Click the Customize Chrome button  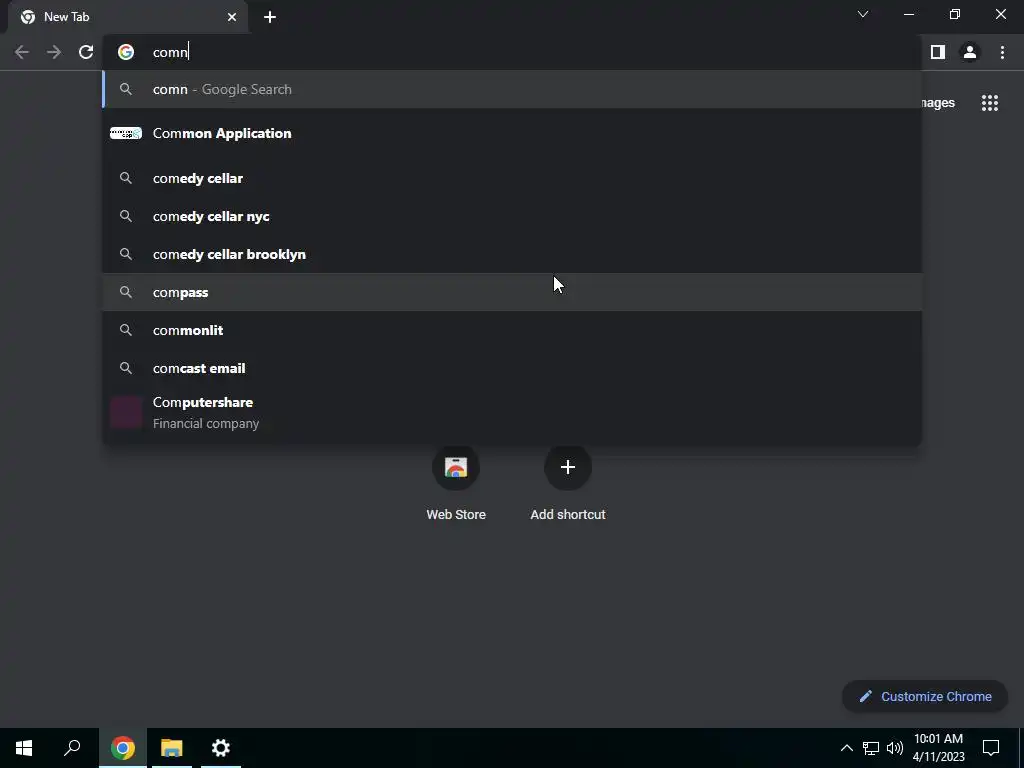click(x=925, y=696)
